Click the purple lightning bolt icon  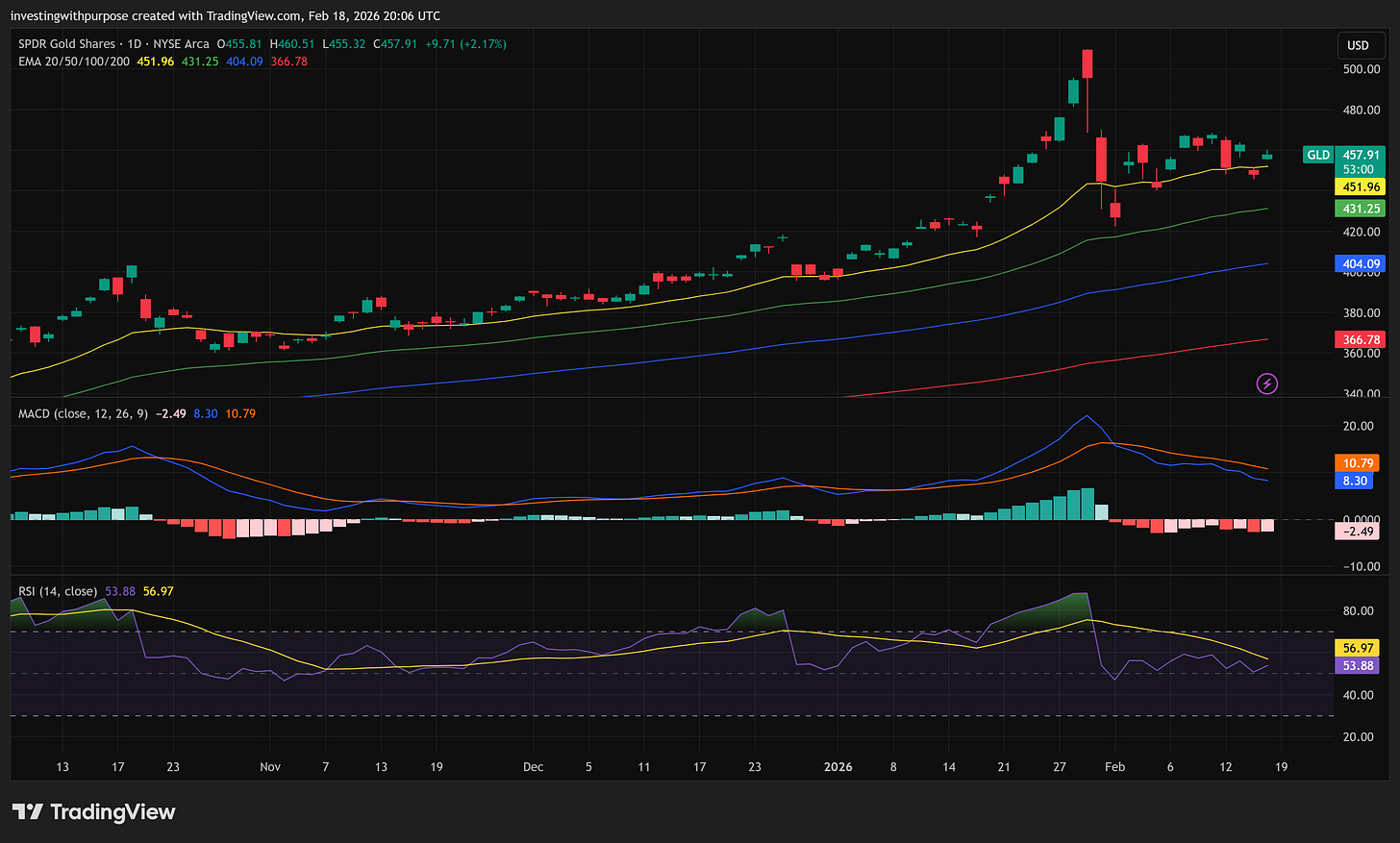coord(1267,384)
